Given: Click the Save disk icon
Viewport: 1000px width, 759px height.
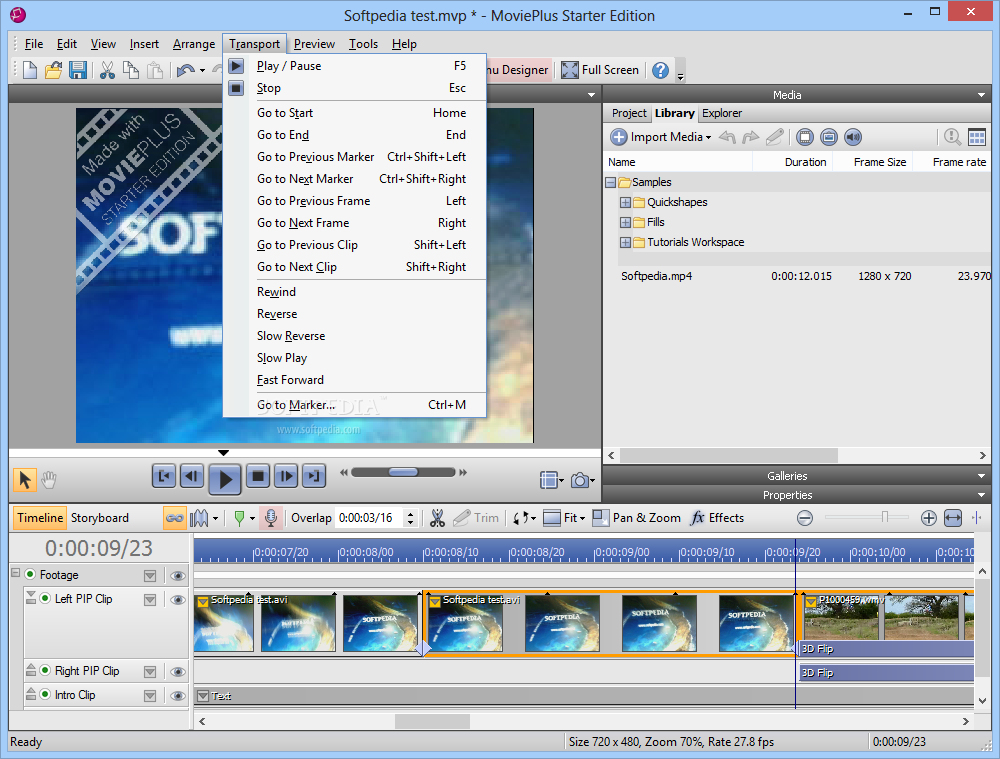Looking at the screenshot, I should click(78, 70).
